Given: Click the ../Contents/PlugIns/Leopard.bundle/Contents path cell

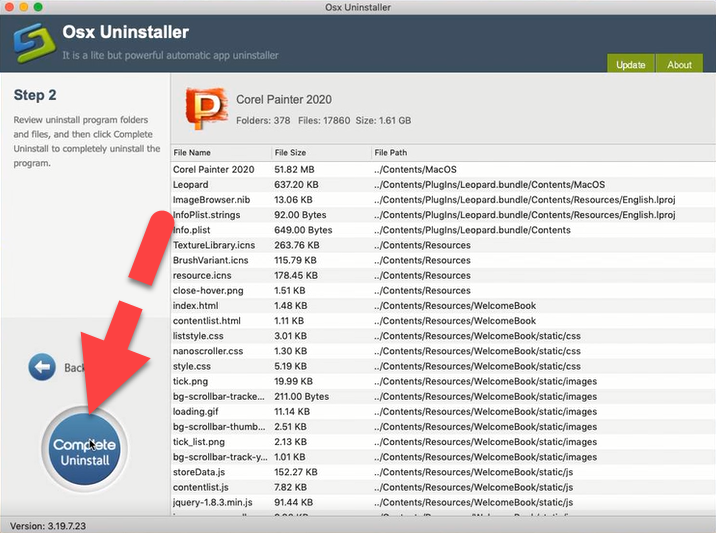Looking at the screenshot, I should tap(472, 230).
